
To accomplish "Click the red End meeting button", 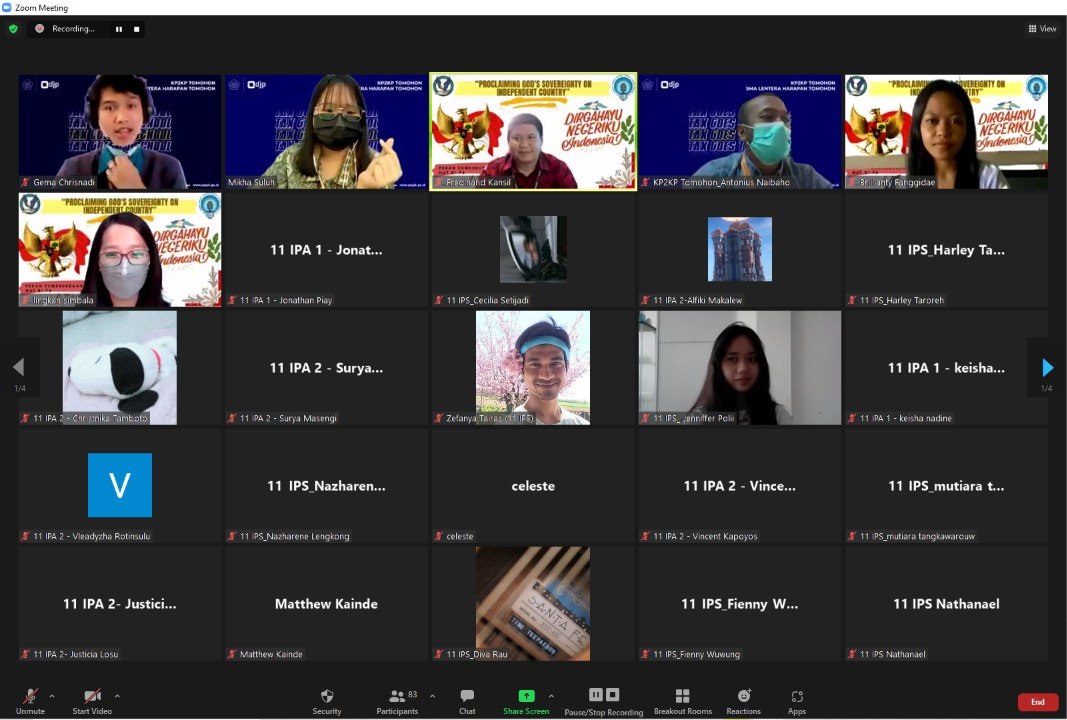I will [x=1037, y=702].
